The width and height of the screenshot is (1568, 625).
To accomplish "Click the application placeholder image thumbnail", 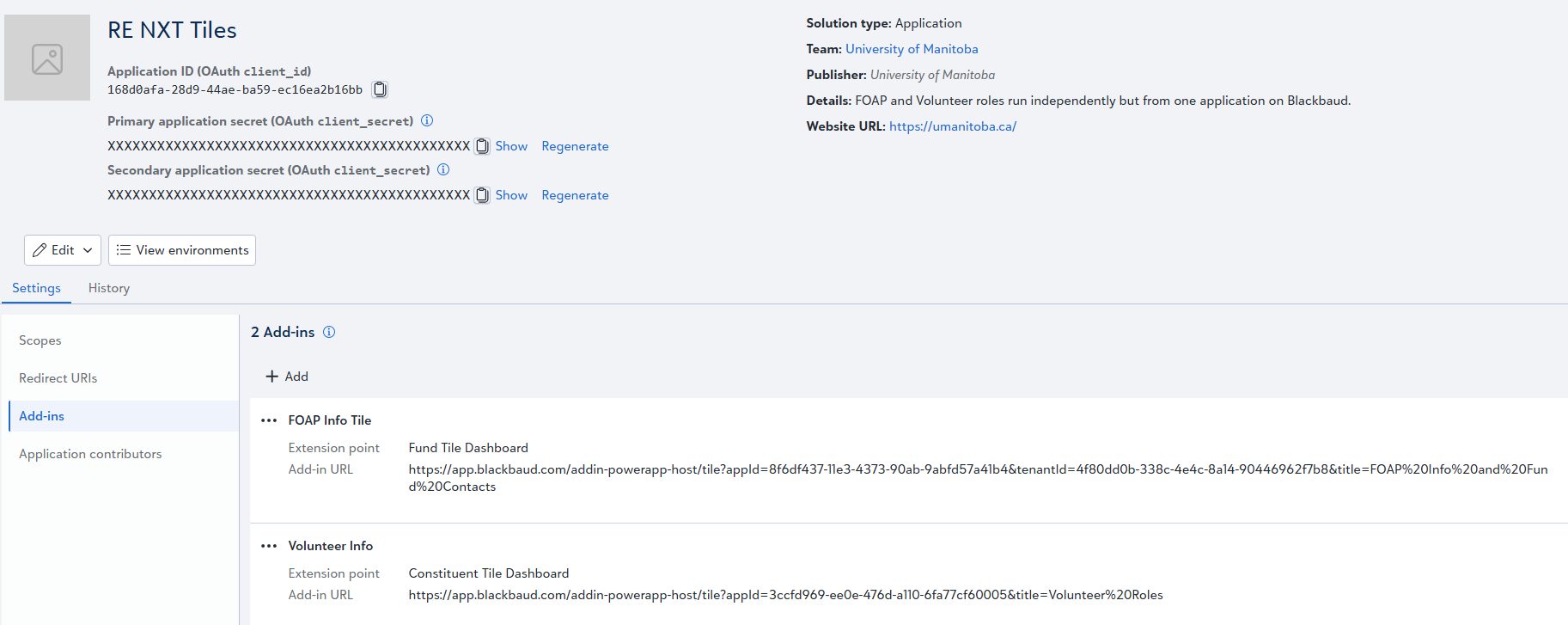I will click(x=47, y=58).
